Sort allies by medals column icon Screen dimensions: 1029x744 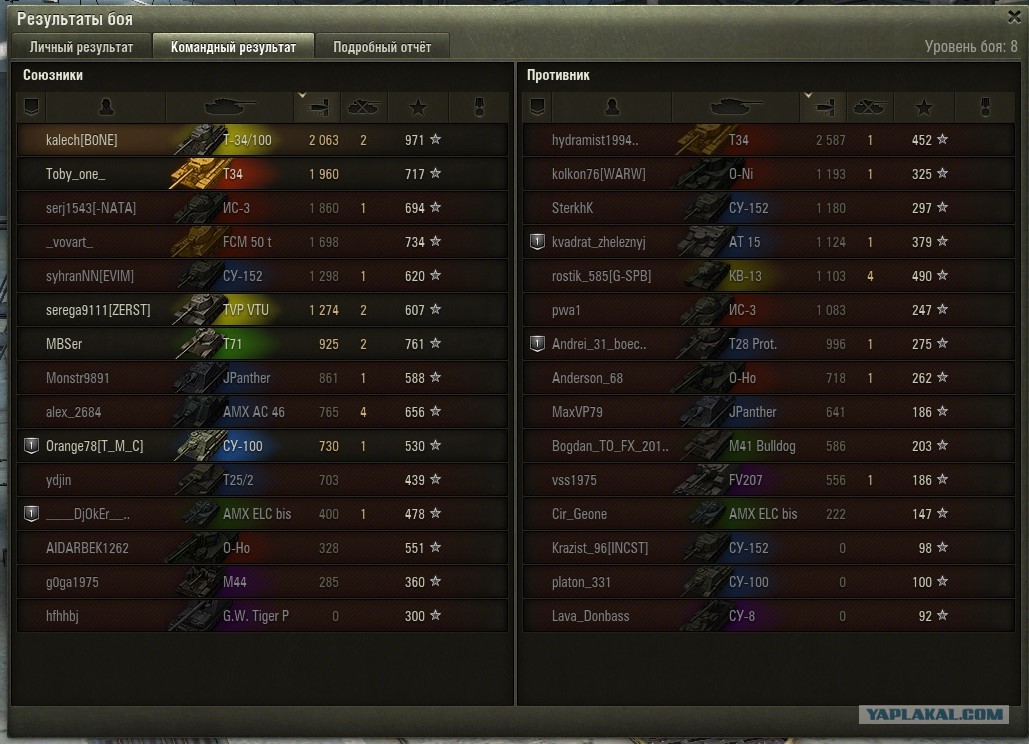click(479, 107)
